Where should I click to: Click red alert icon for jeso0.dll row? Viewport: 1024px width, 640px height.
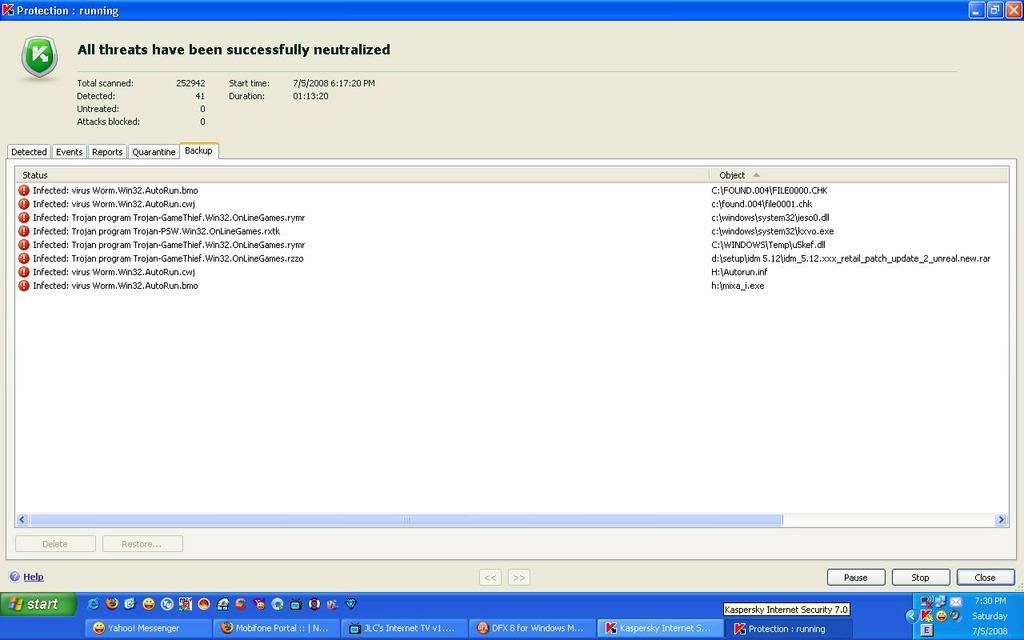coord(24,217)
